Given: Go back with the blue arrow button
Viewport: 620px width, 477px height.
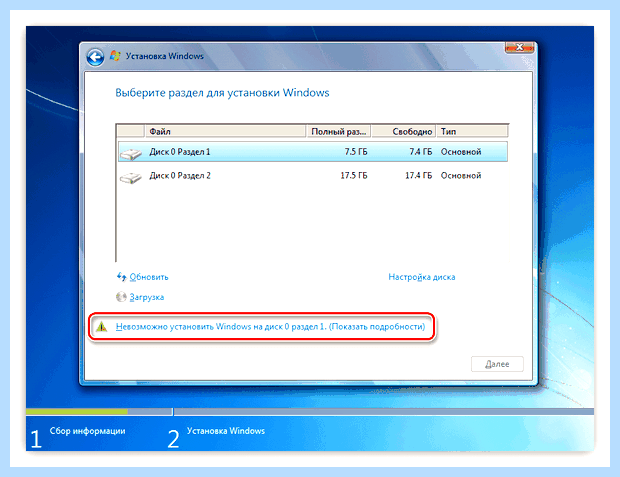Looking at the screenshot, I should 95,57.
